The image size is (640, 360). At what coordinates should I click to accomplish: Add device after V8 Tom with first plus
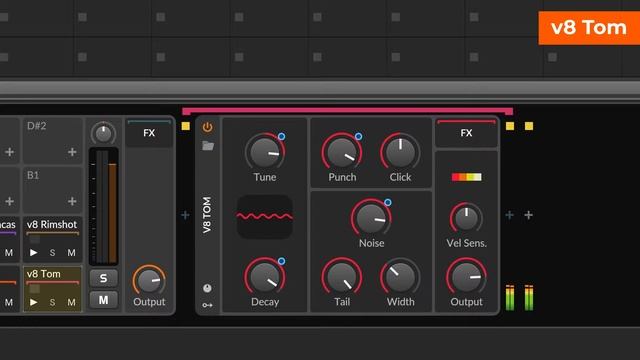(x=509, y=215)
